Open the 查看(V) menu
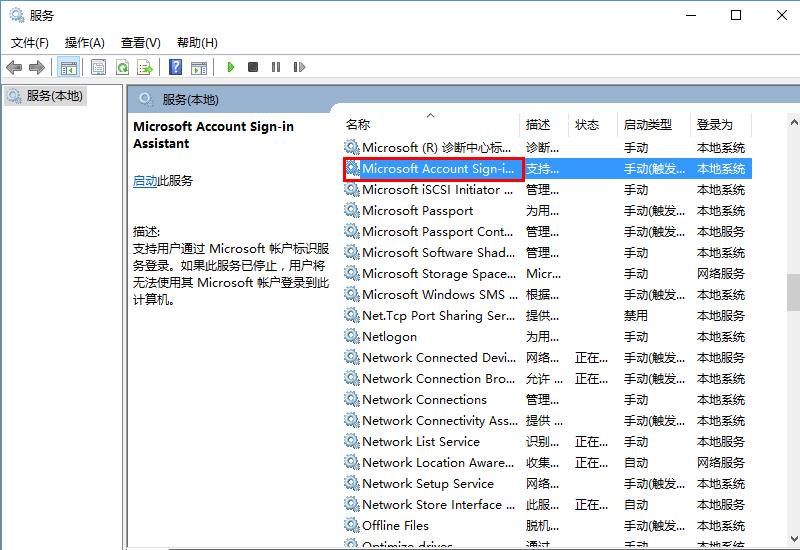Image resolution: width=800 pixels, height=550 pixels. click(140, 43)
